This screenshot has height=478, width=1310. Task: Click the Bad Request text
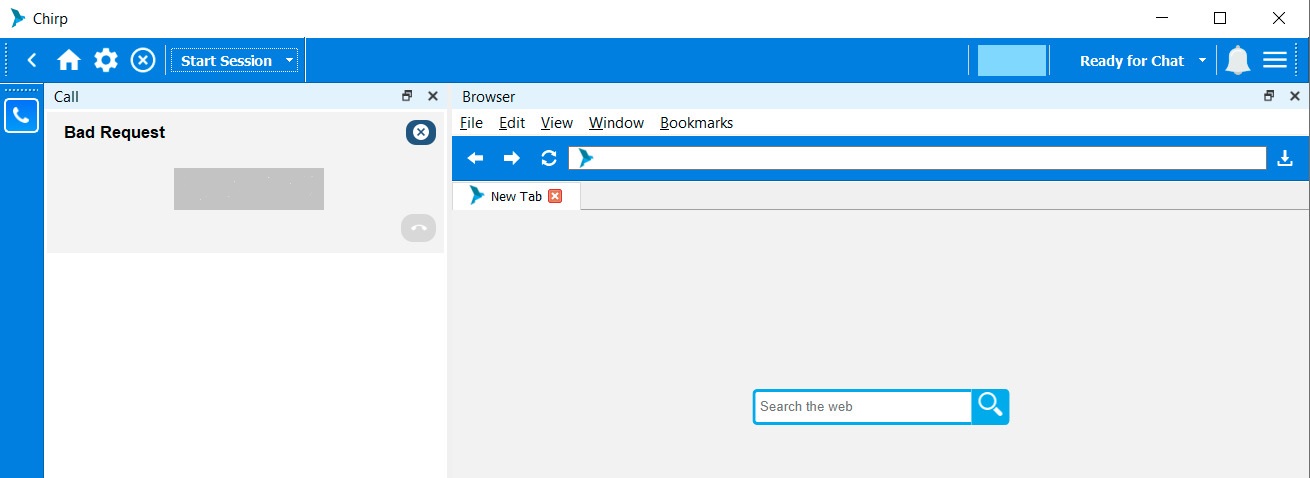coord(115,132)
